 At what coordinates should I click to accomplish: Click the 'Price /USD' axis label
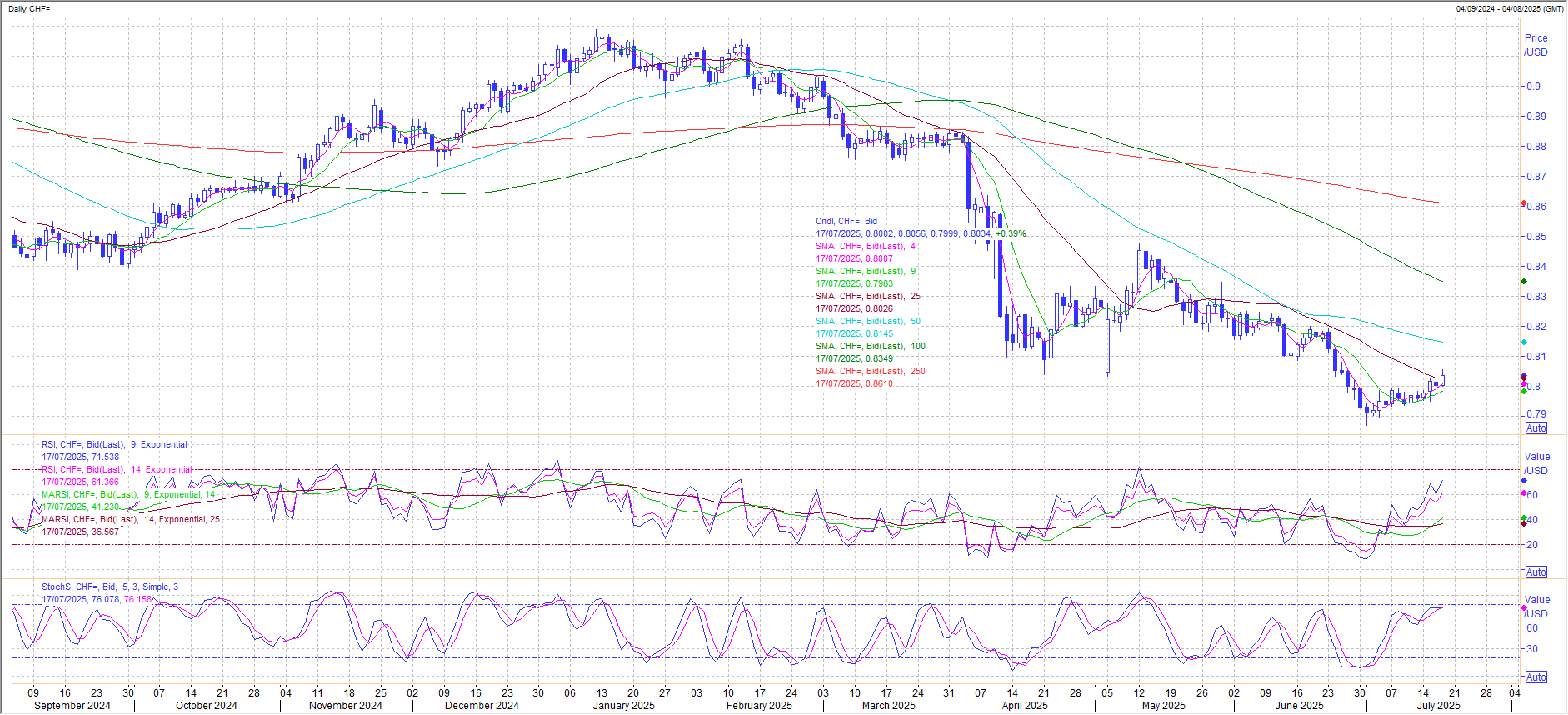1536,45
